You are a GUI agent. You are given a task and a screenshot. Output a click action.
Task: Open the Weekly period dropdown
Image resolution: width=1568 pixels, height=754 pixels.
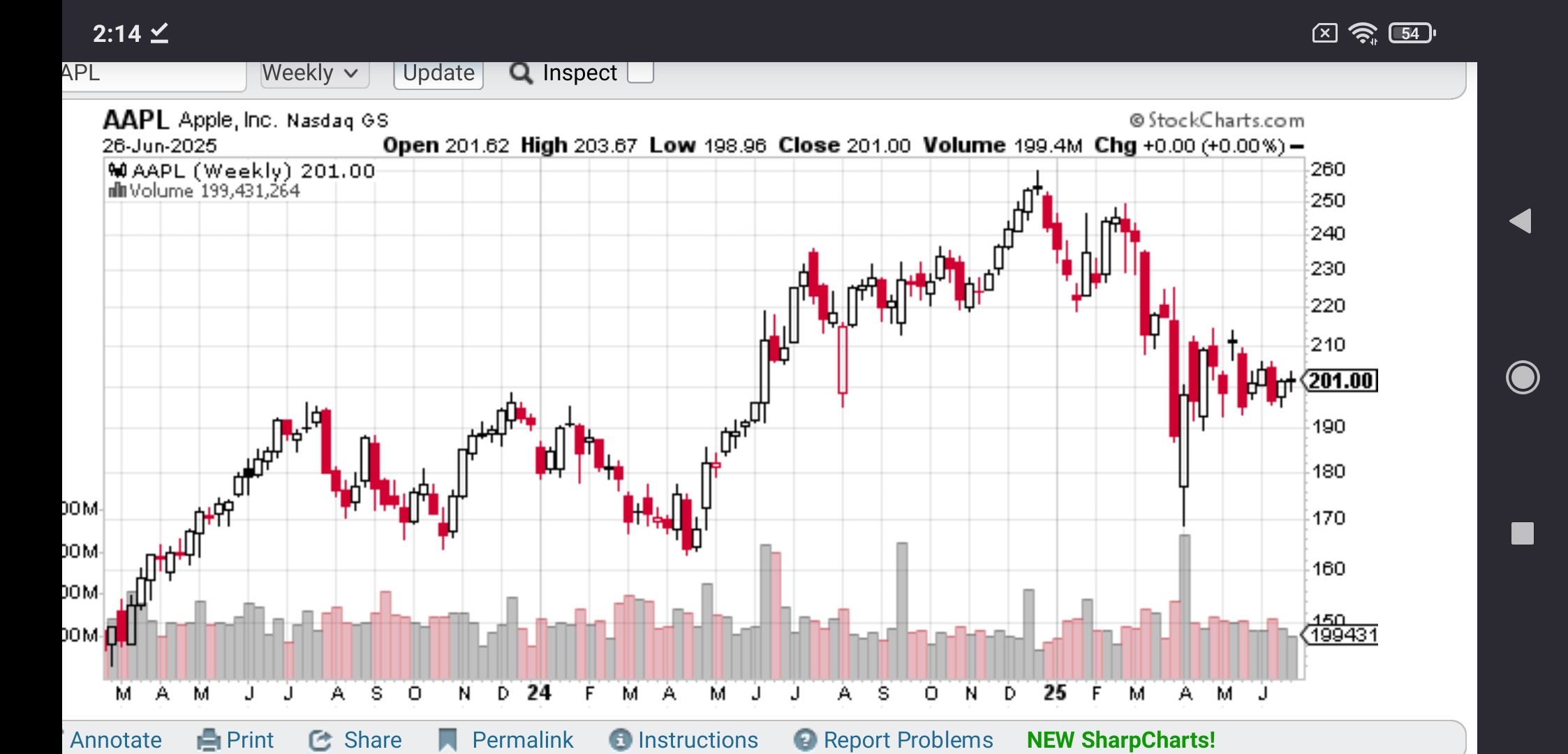pos(314,73)
